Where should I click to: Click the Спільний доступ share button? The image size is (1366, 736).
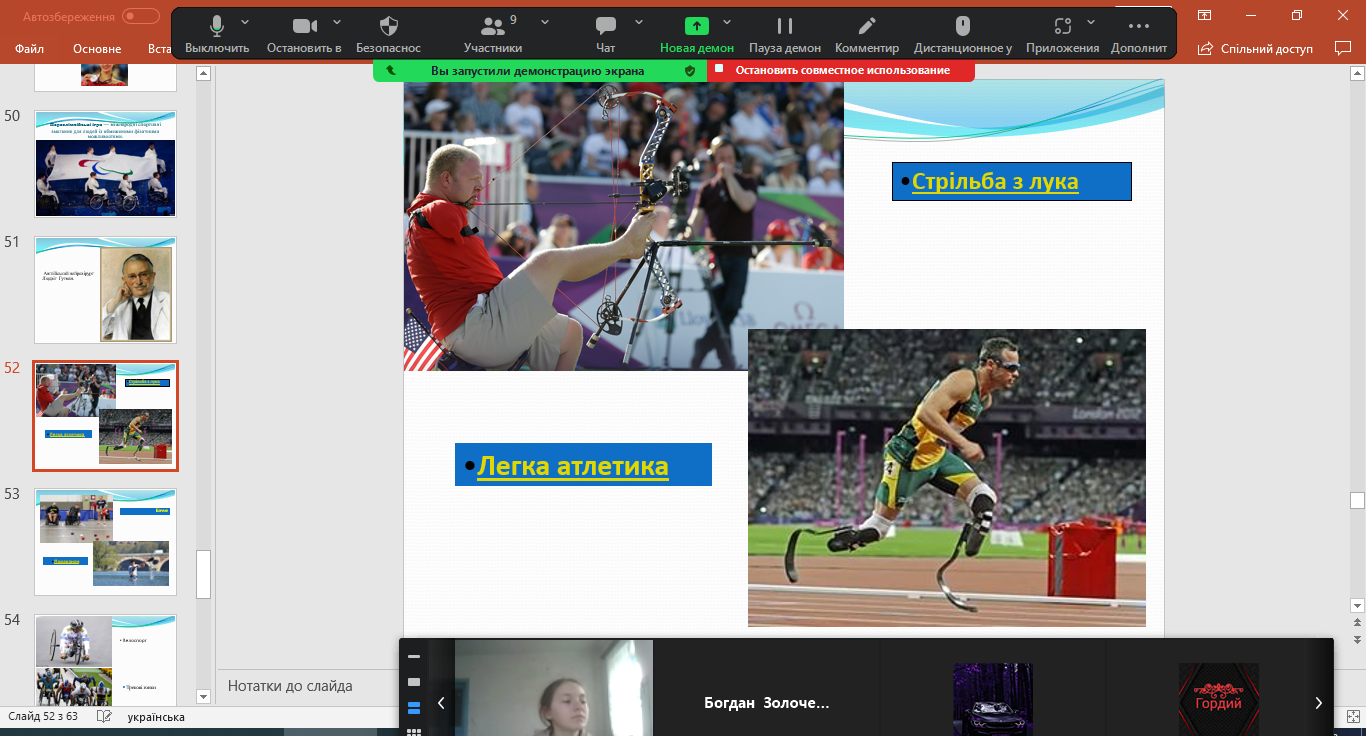click(x=1255, y=48)
